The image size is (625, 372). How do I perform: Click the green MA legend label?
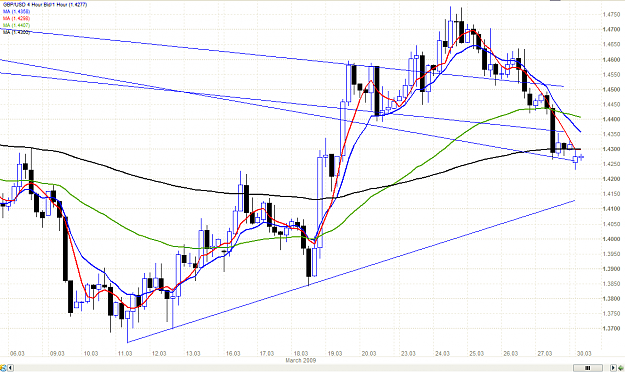(x=16, y=25)
